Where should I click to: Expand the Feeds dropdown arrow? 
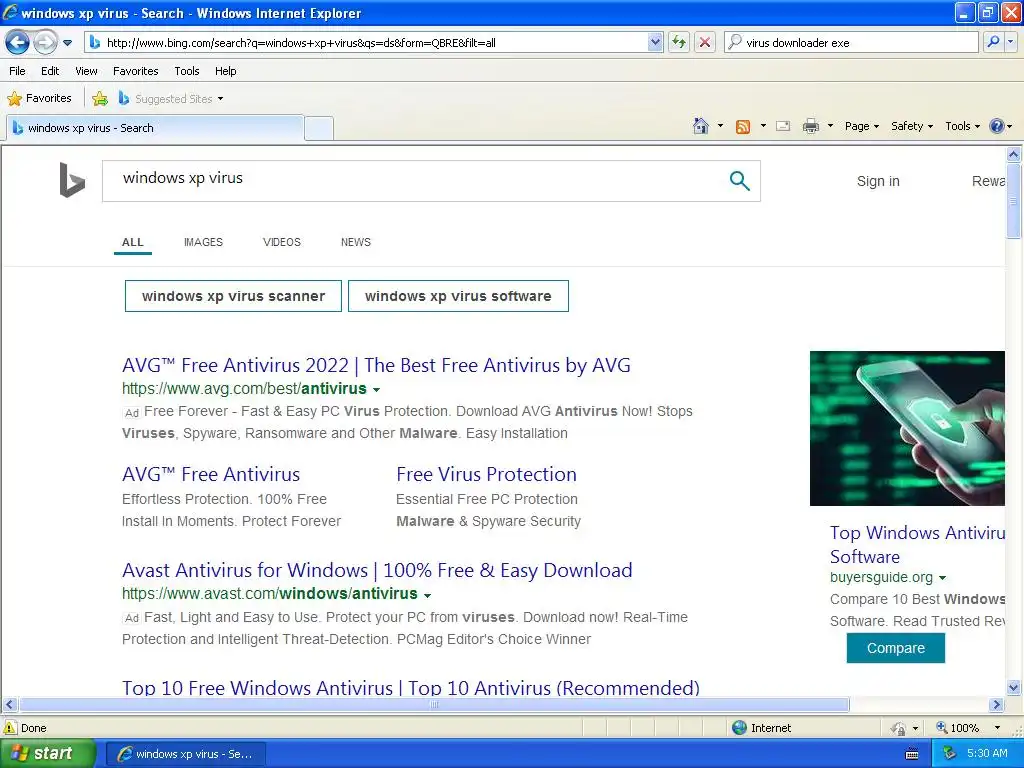763,126
